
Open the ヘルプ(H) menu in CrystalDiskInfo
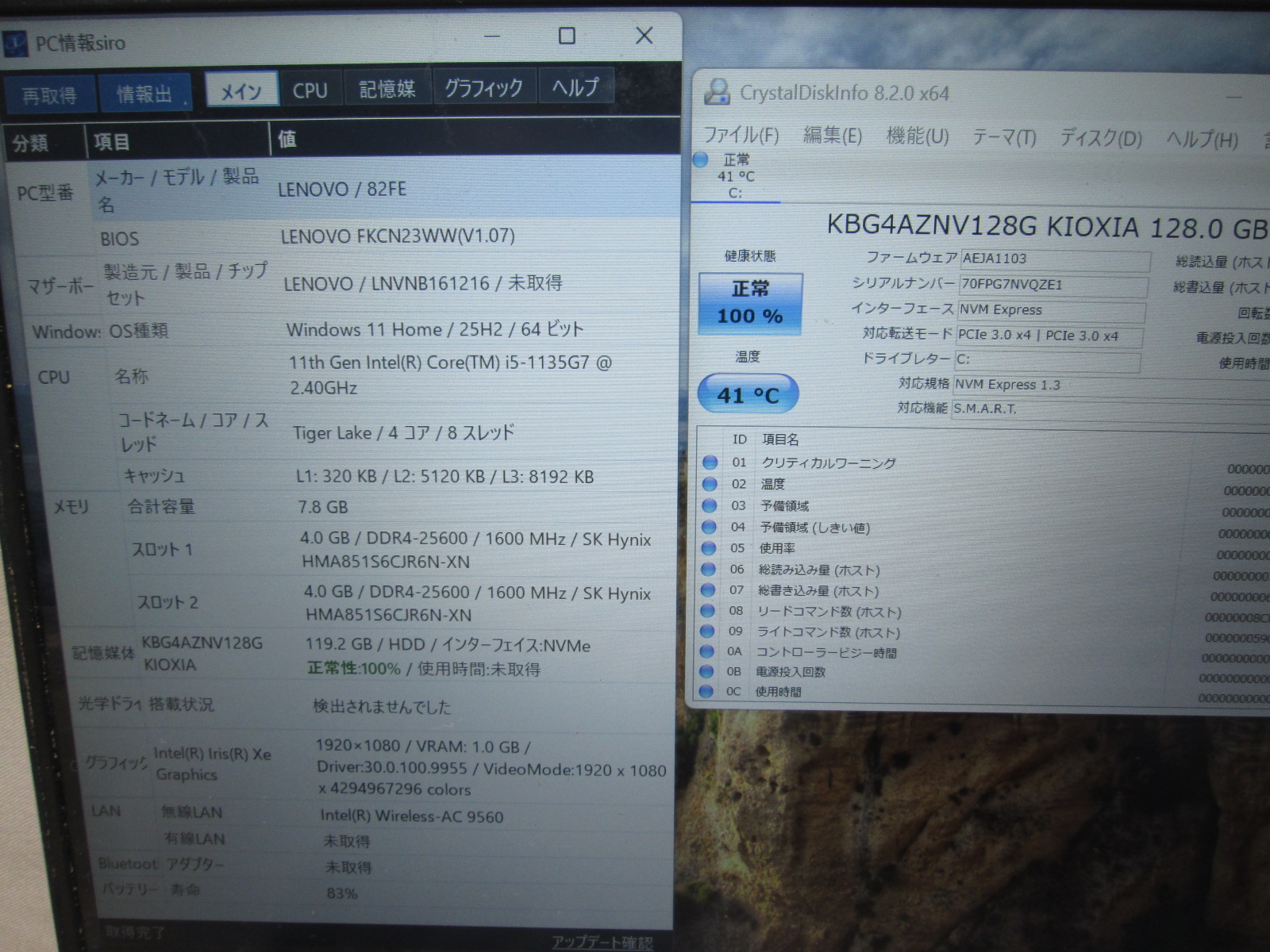pos(1202,140)
